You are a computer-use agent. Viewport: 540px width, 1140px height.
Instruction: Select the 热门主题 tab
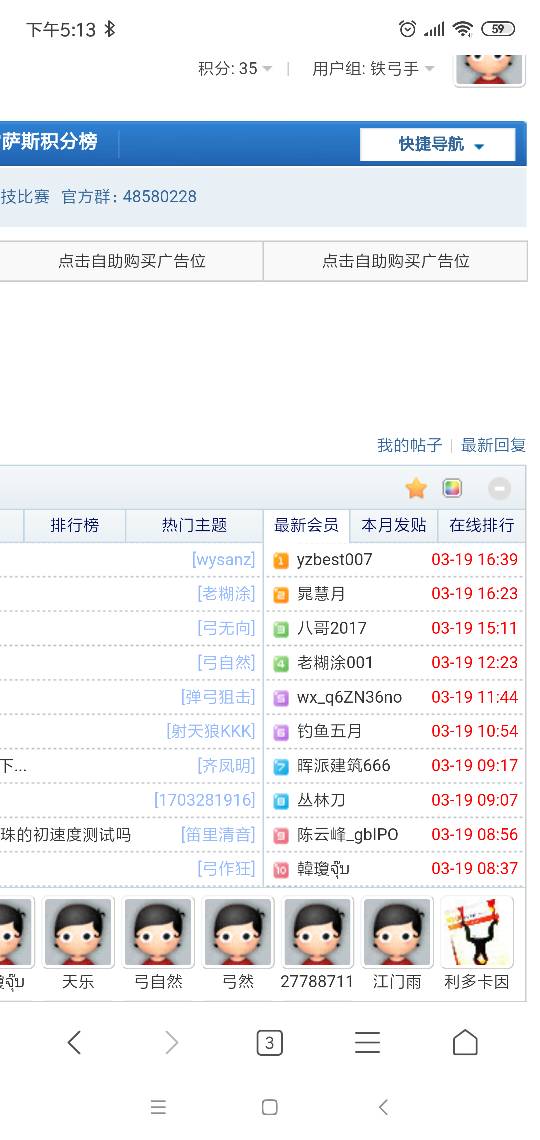click(194, 525)
